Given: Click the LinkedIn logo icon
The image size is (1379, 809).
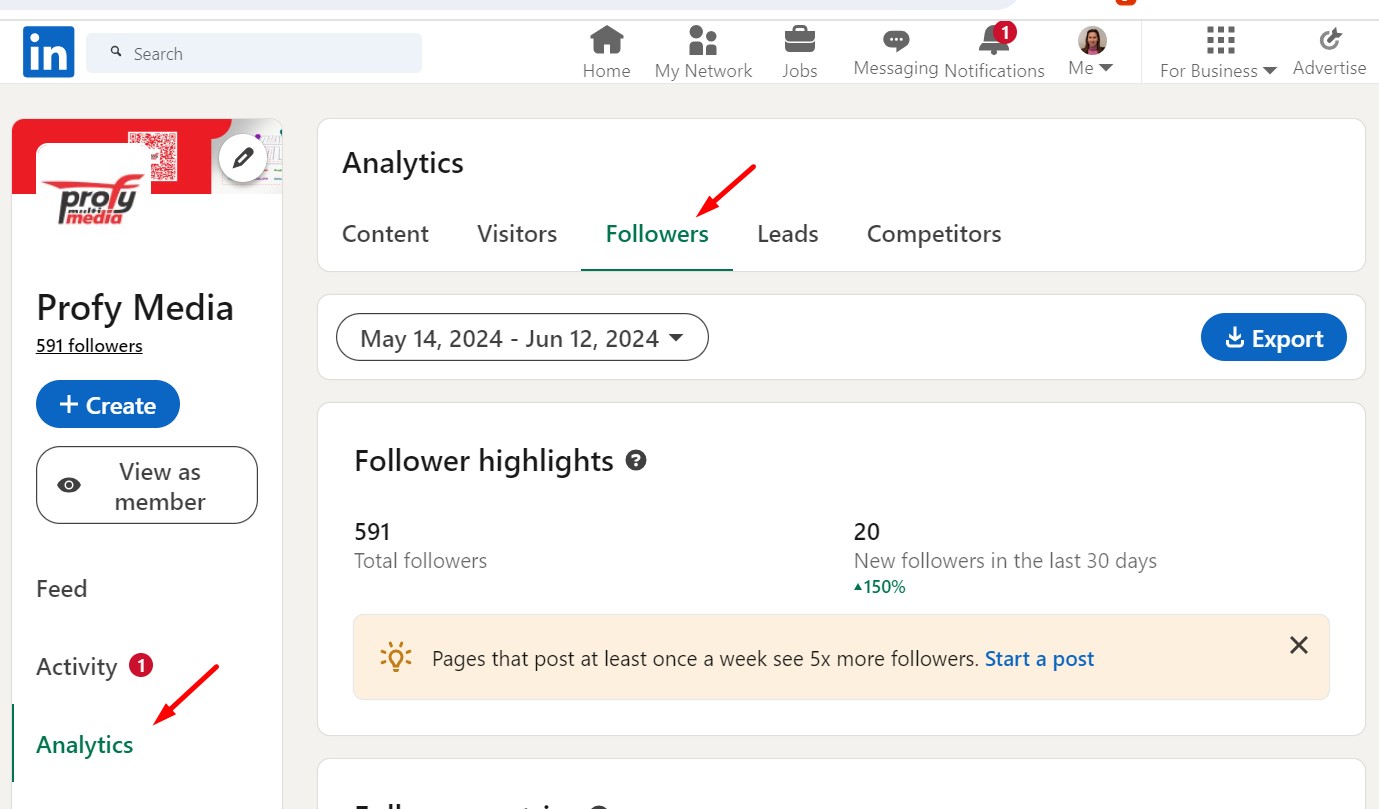Looking at the screenshot, I should (48, 52).
